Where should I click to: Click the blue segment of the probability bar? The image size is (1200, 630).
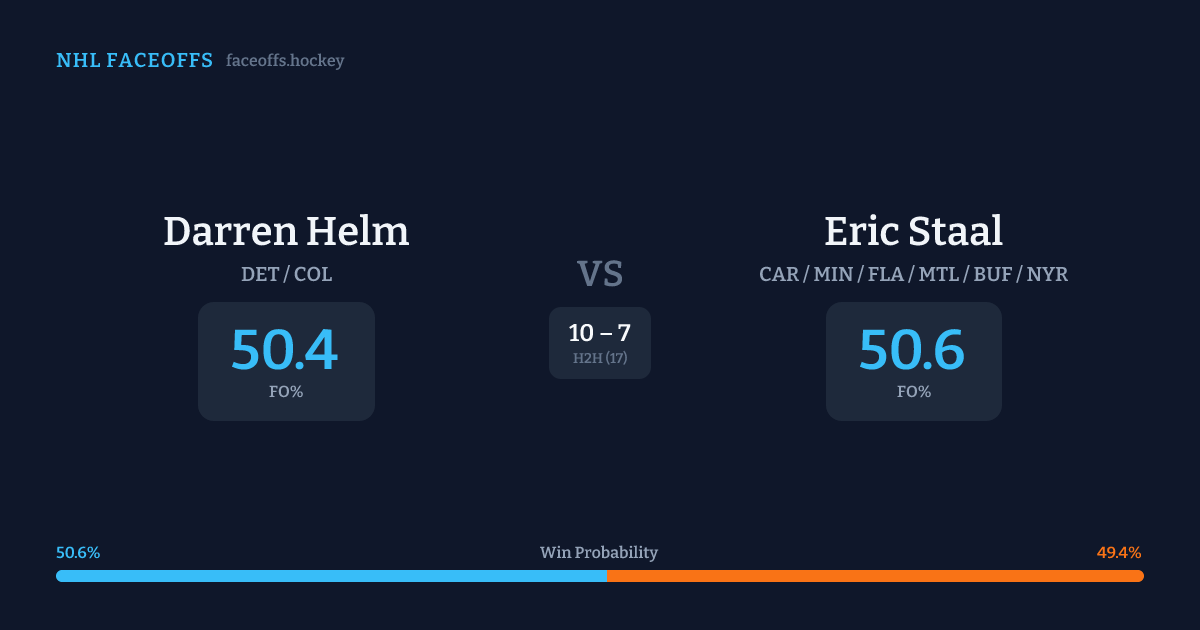click(x=331, y=576)
